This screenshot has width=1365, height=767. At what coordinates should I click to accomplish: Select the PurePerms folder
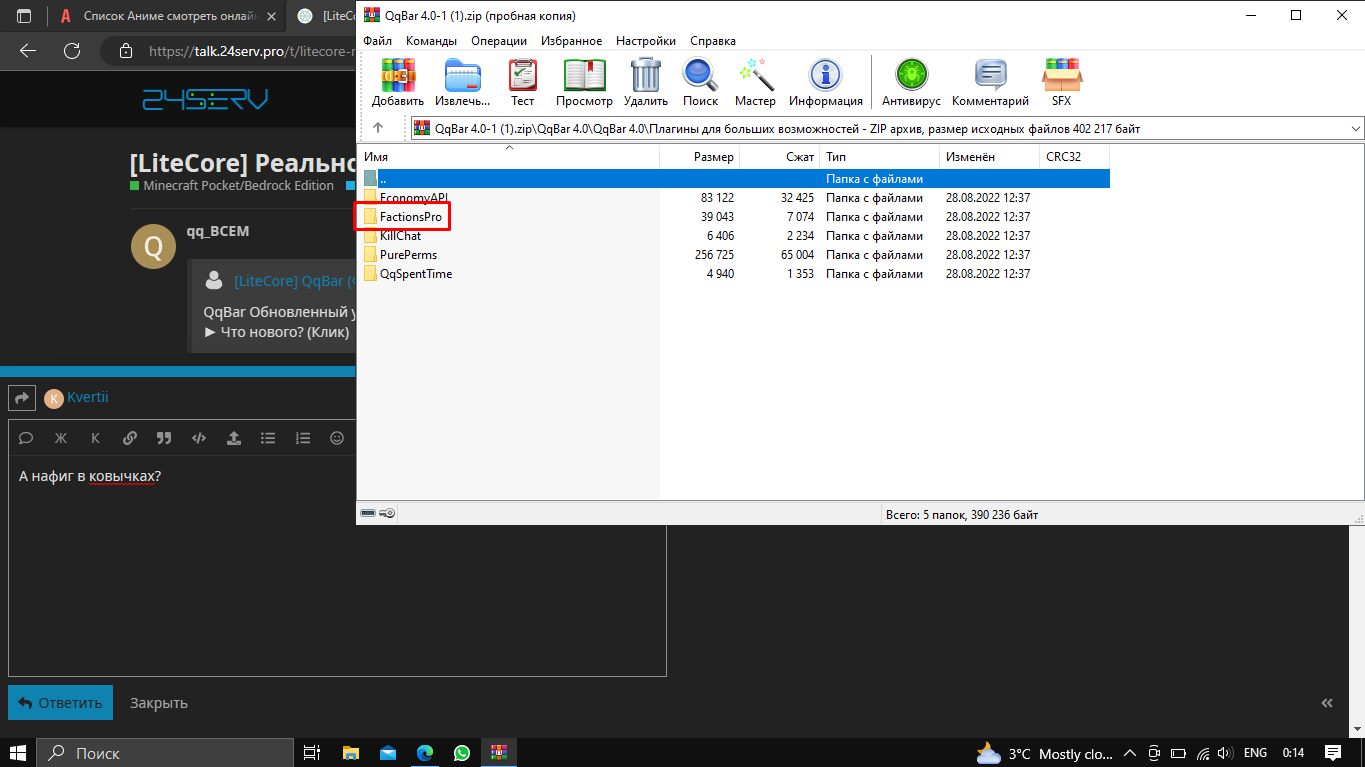pyautogui.click(x=408, y=255)
